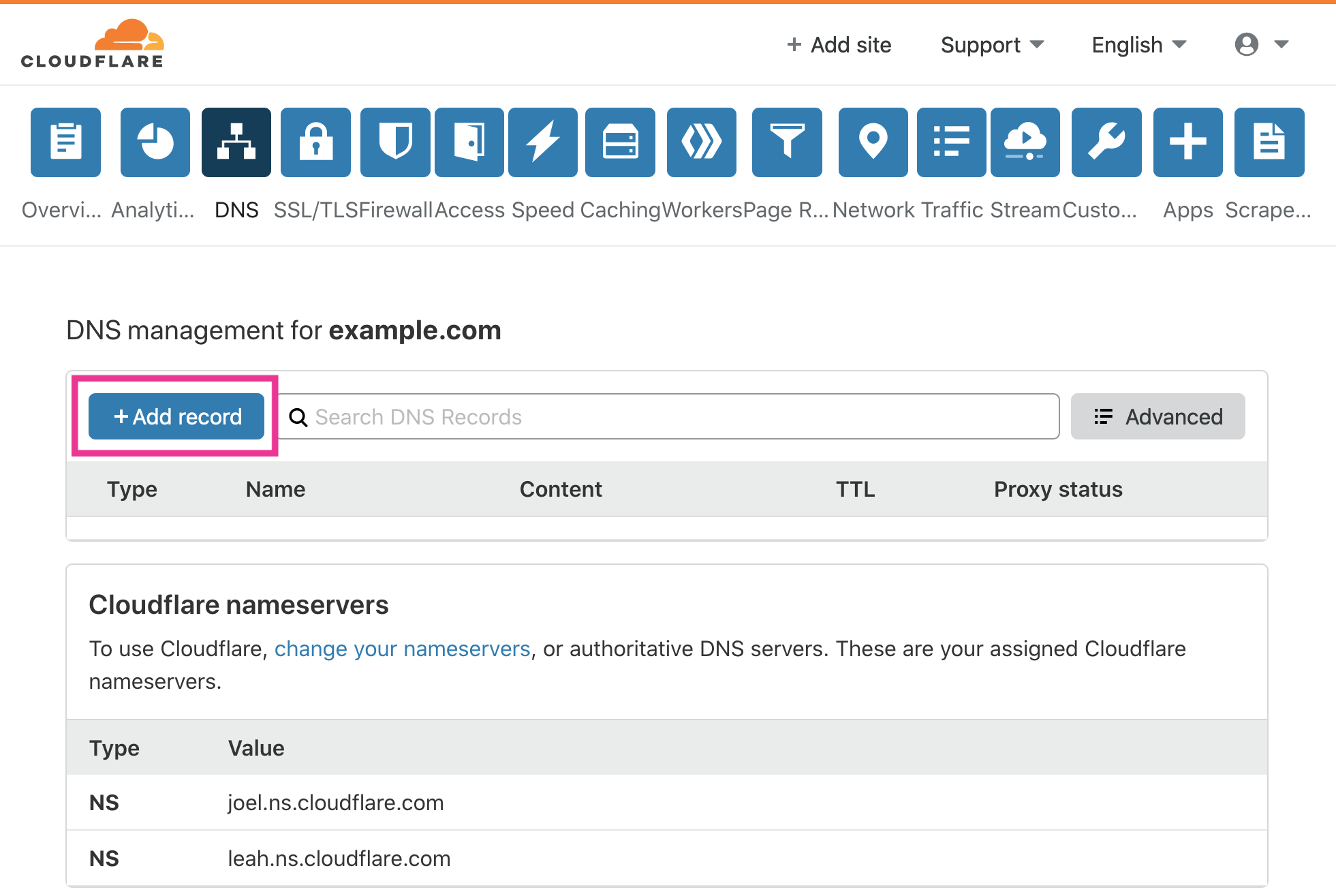Focus the Search DNS Records field
The image size is (1336, 896).
tap(669, 416)
